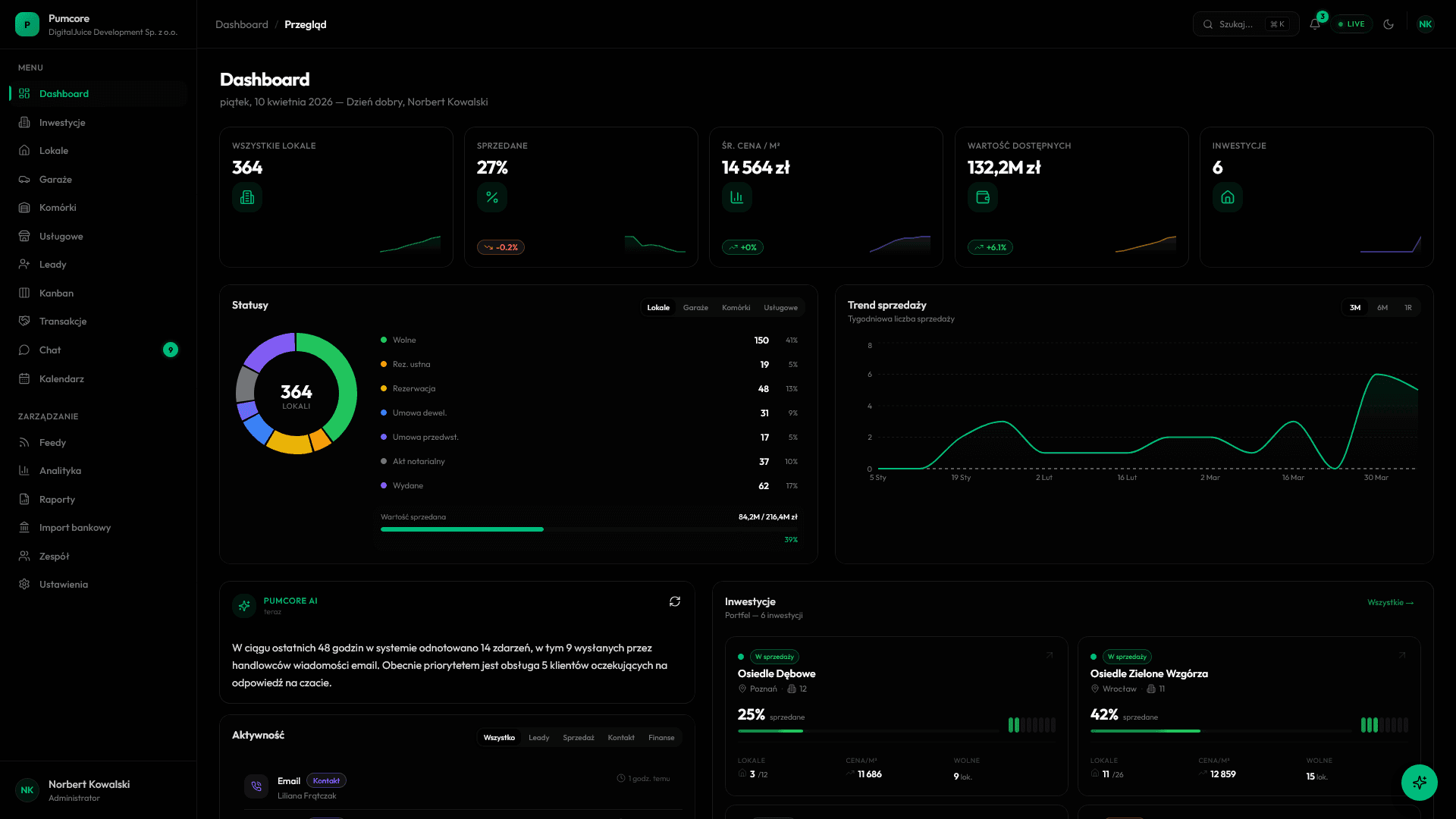Viewport: 1456px width, 819px height.
Task: Expand the Osiedle Zielone Wzgórza card
Action: click(x=1401, y=655)
